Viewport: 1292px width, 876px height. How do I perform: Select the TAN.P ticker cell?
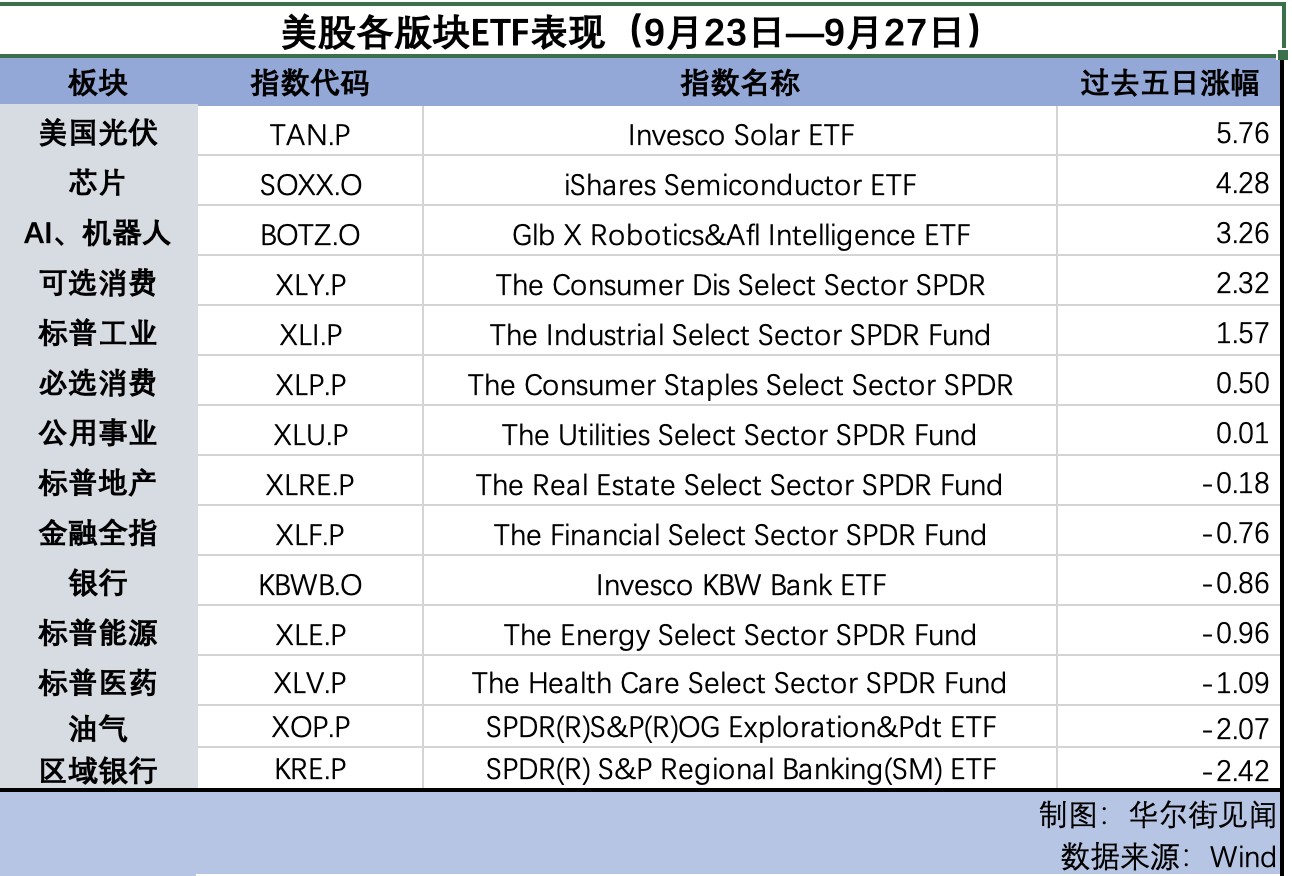(x=310, y=133)
